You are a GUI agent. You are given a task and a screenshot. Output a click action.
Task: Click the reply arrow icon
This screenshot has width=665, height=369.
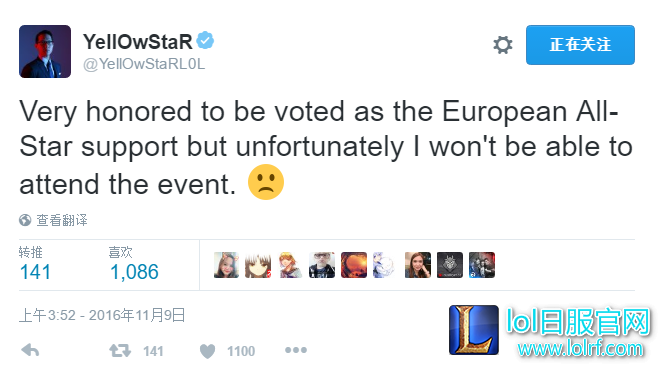pos(30,350)
